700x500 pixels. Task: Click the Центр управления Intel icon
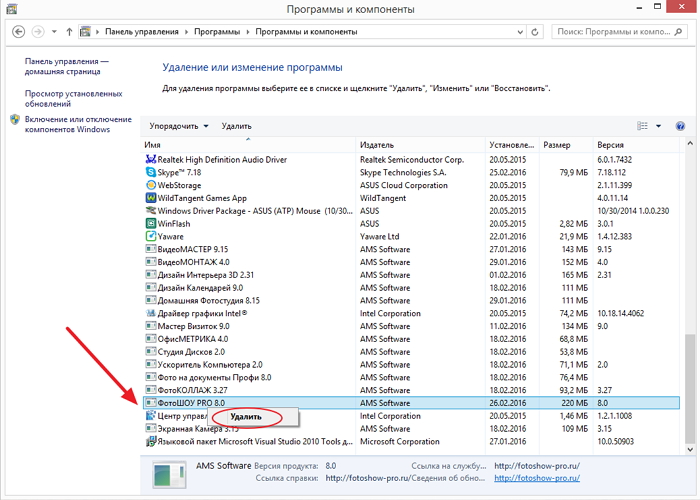[x=151, y=416]
